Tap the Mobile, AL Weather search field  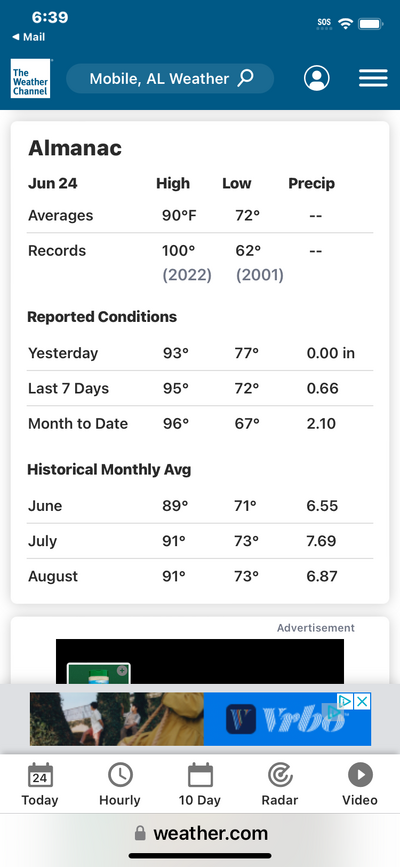170,79
